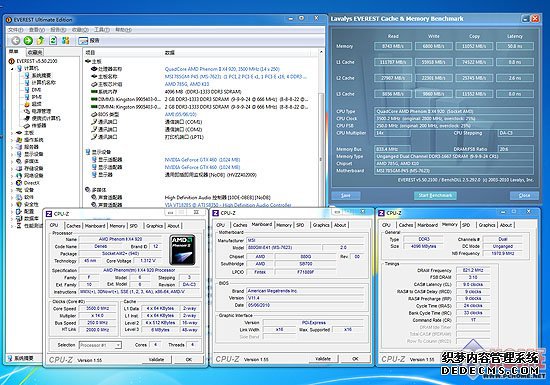Open the 帮助(H) menu in EVEREST
Screen dimensions: 550x385
click(x=123, y=30)
